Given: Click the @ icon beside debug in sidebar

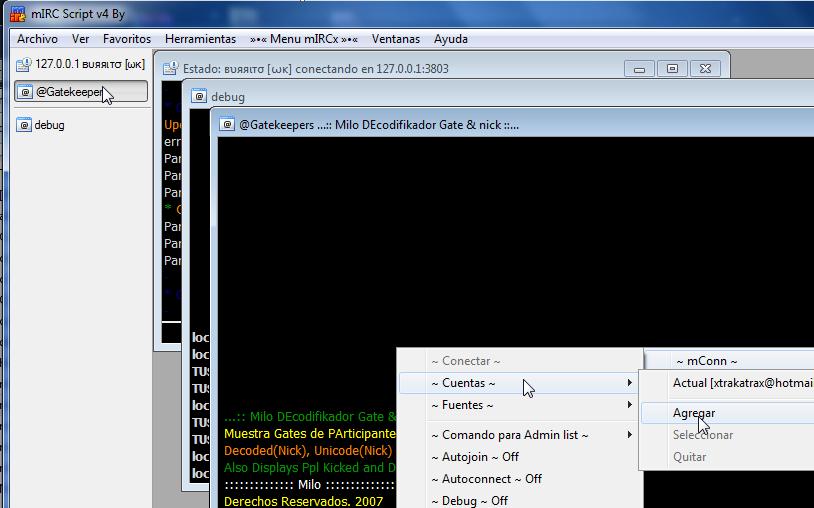Looking at the screenshot, I should coord(24,125).
